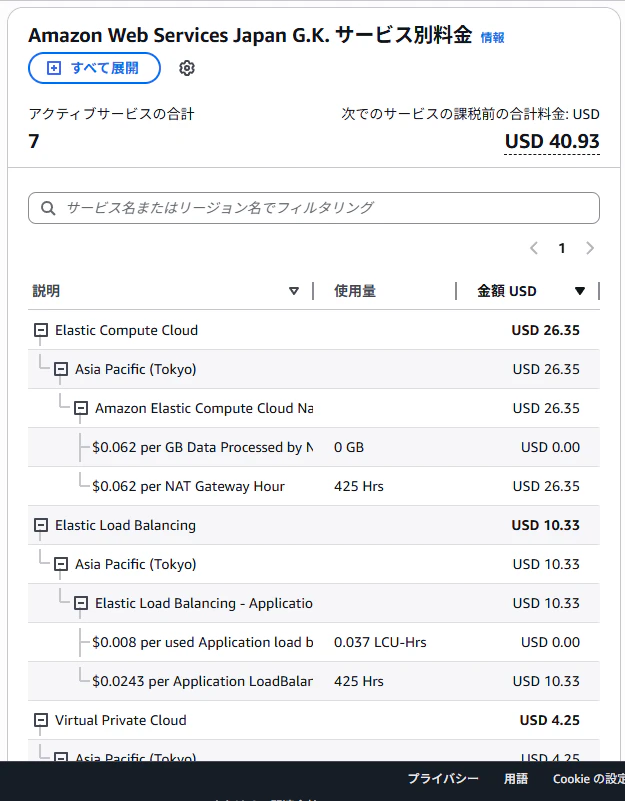Click 425 Hrs in Application LoadBalancer row

(359, 681)
